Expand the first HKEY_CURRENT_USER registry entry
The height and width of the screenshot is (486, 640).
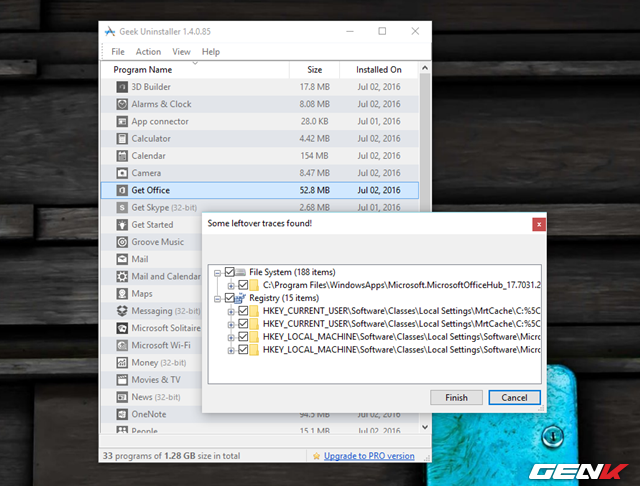231,311
